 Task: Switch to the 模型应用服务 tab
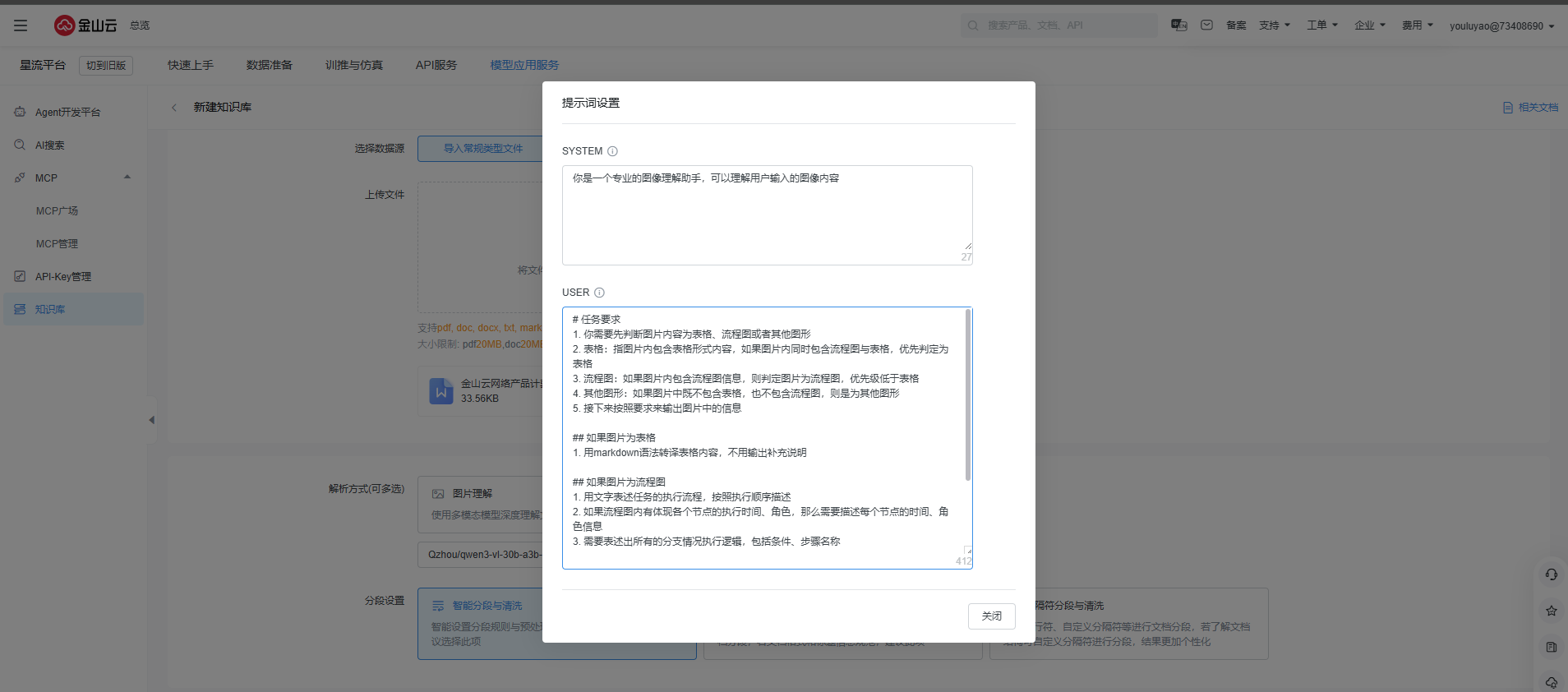(524, 65)
